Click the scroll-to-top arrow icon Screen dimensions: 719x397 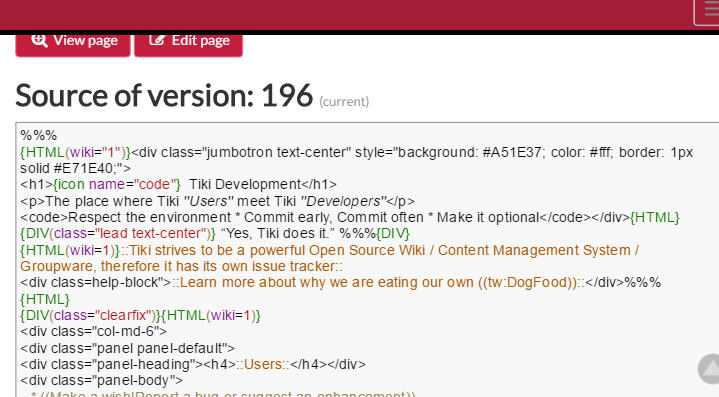[710, 369]
